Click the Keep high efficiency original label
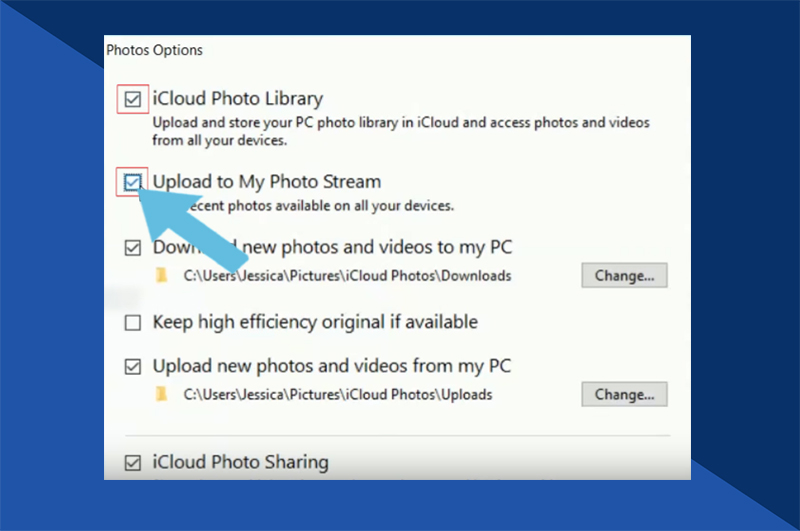800x531 pixels. pos(315,322)
